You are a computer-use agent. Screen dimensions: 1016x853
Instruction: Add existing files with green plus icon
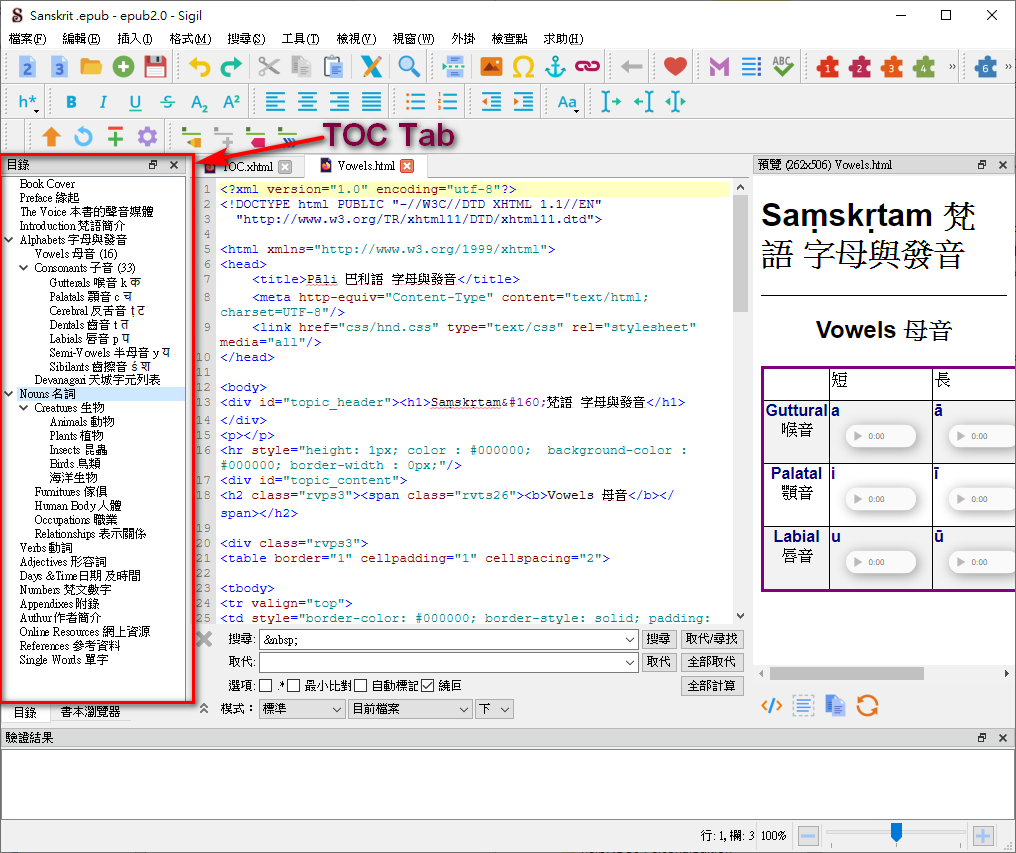pos(123,67)
